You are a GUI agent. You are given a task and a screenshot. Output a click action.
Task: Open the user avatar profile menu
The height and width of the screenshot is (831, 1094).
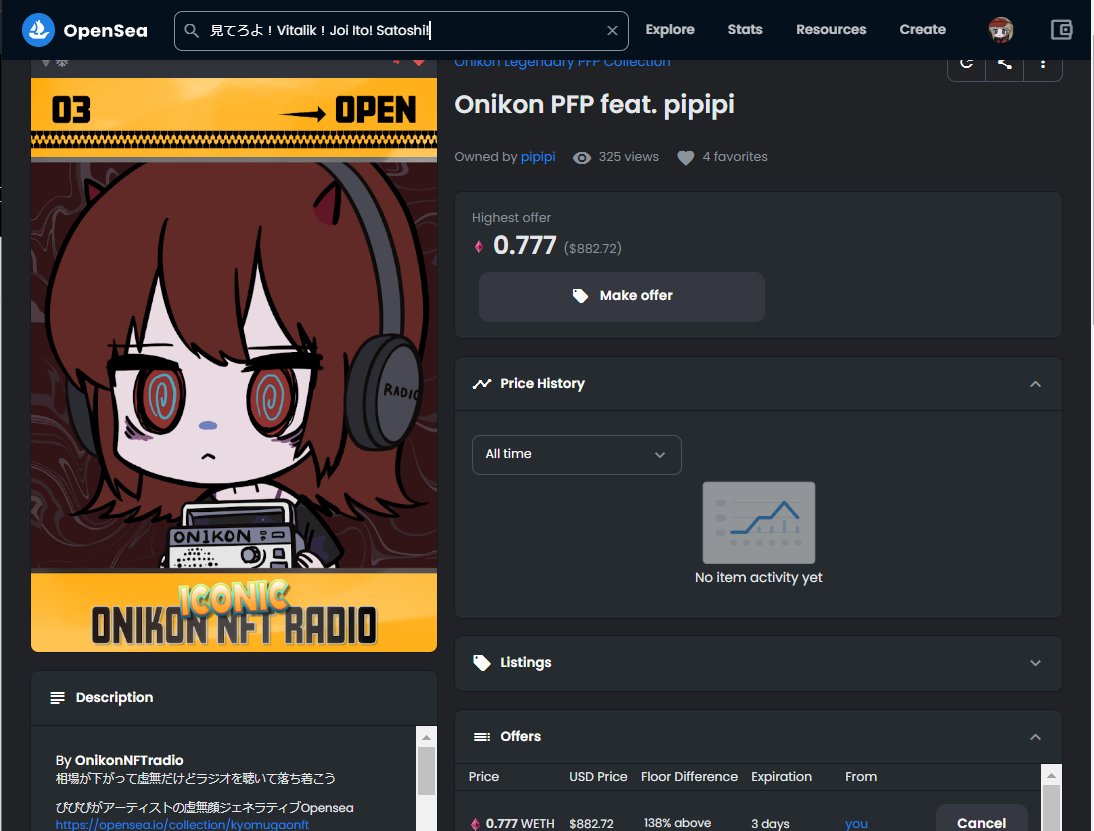click(x=1001, y=30)
